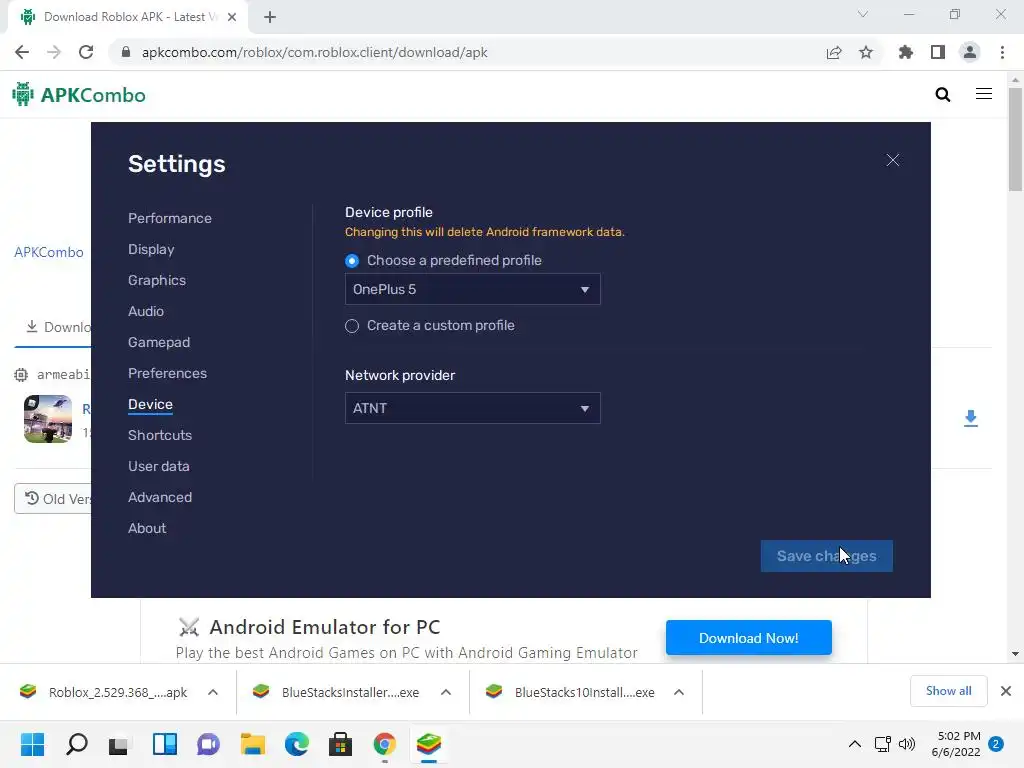Go back in browser history

22,52
